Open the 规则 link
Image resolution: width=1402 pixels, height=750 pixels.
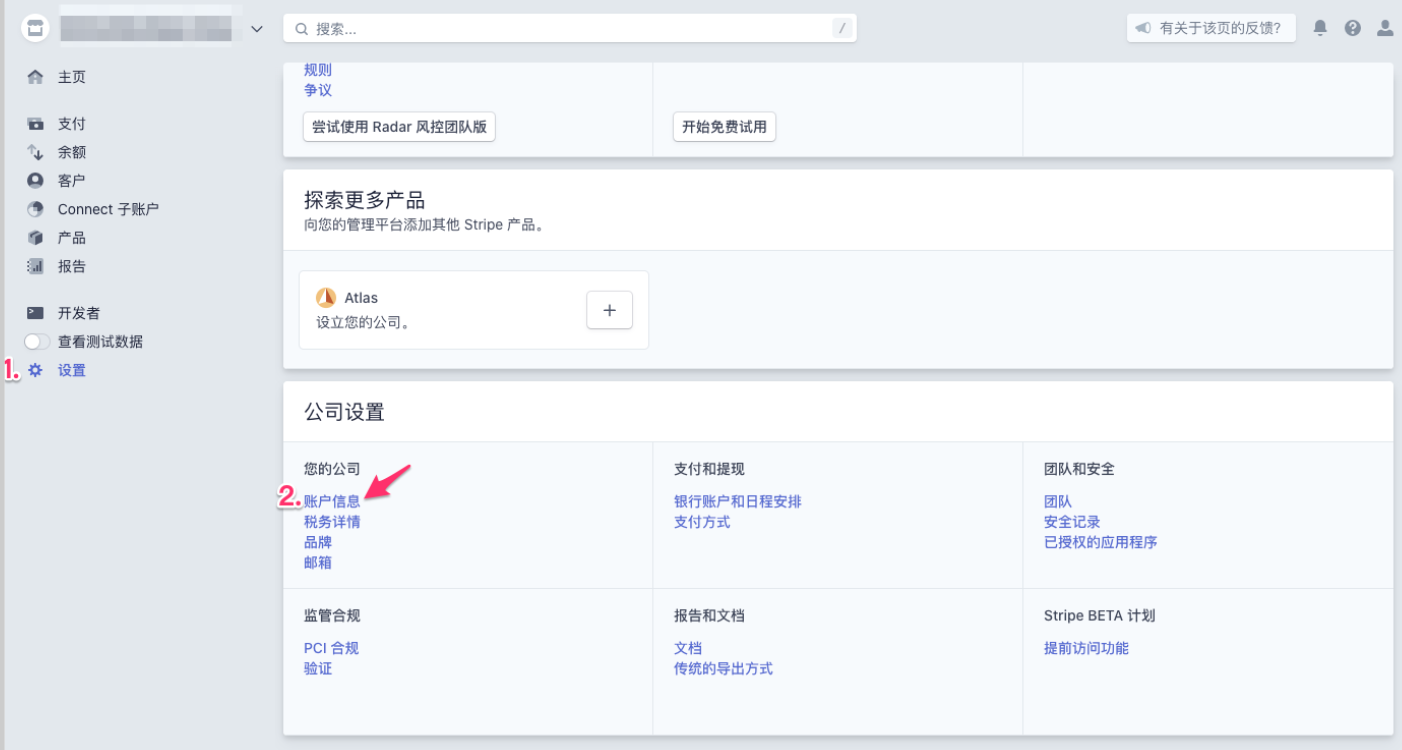(318, 70)
